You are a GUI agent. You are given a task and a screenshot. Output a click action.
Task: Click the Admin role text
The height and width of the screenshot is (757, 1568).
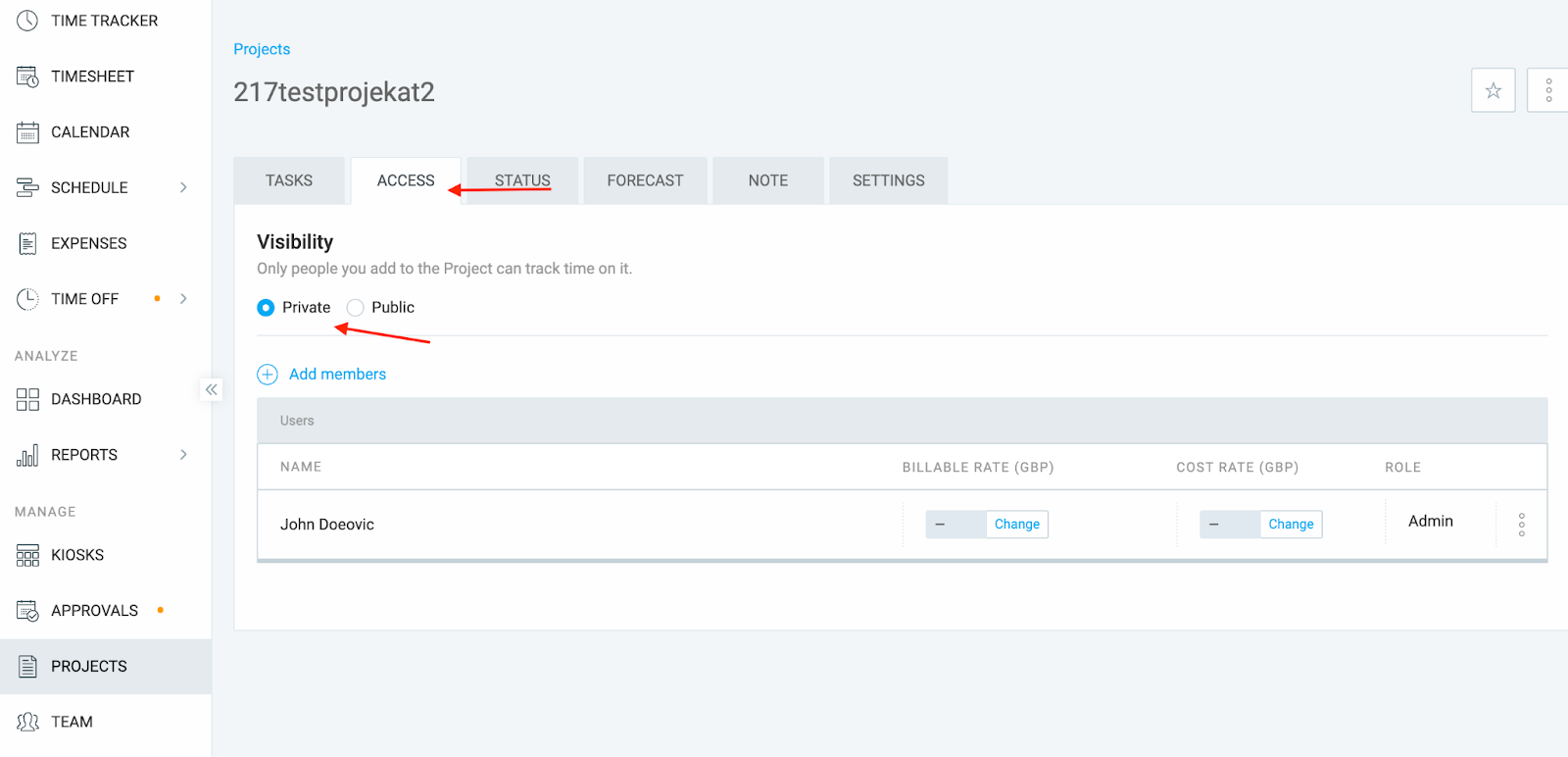[x=1431, y=522]
